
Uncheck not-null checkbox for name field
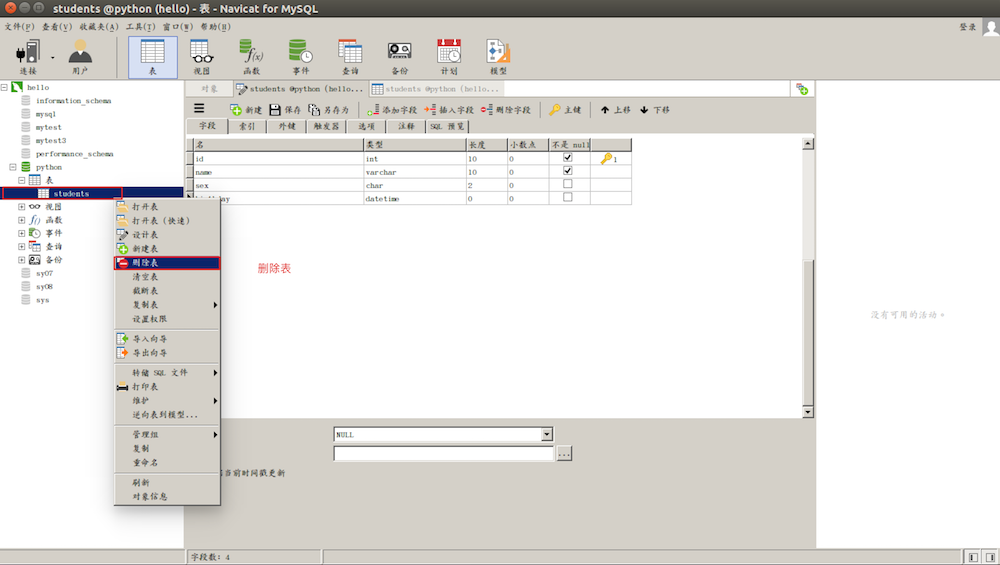(568, 171)
